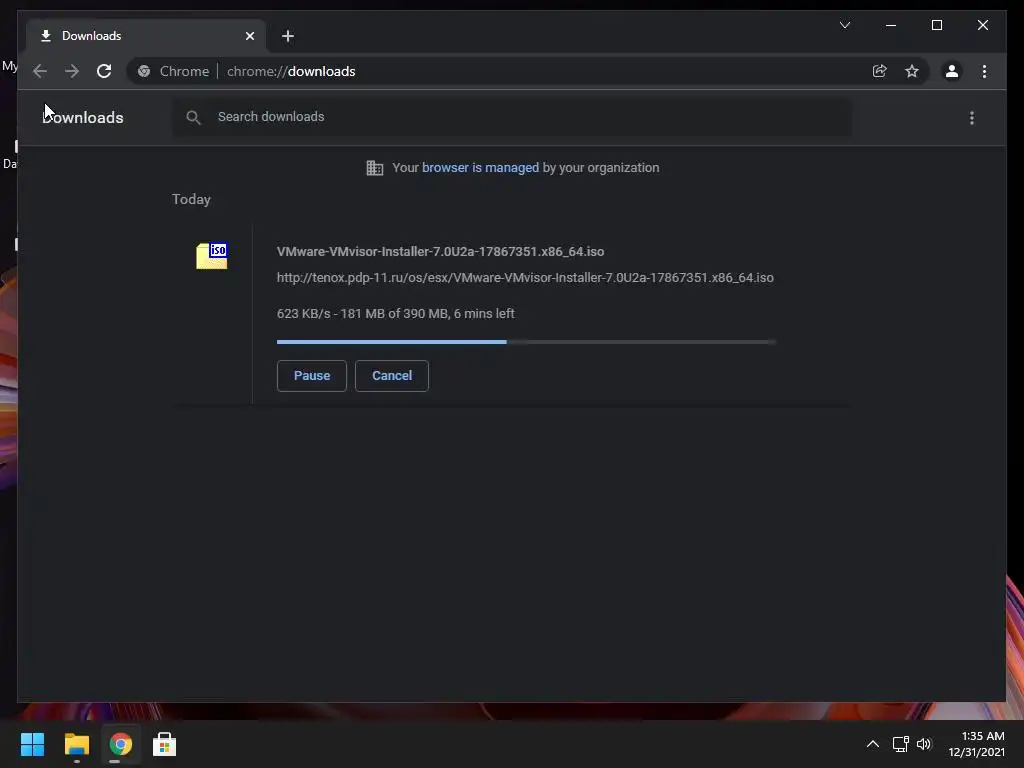Click the back navigation arrow
Image resolution: width=1024 pixels, height=768 pixels.
[x=40, y=71]
